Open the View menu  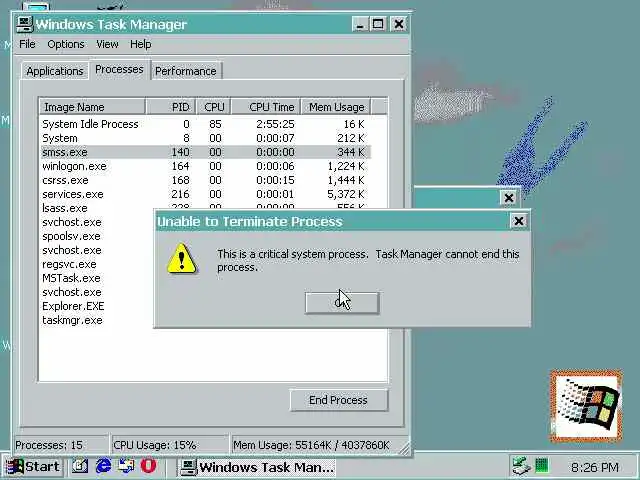(107, 44)
